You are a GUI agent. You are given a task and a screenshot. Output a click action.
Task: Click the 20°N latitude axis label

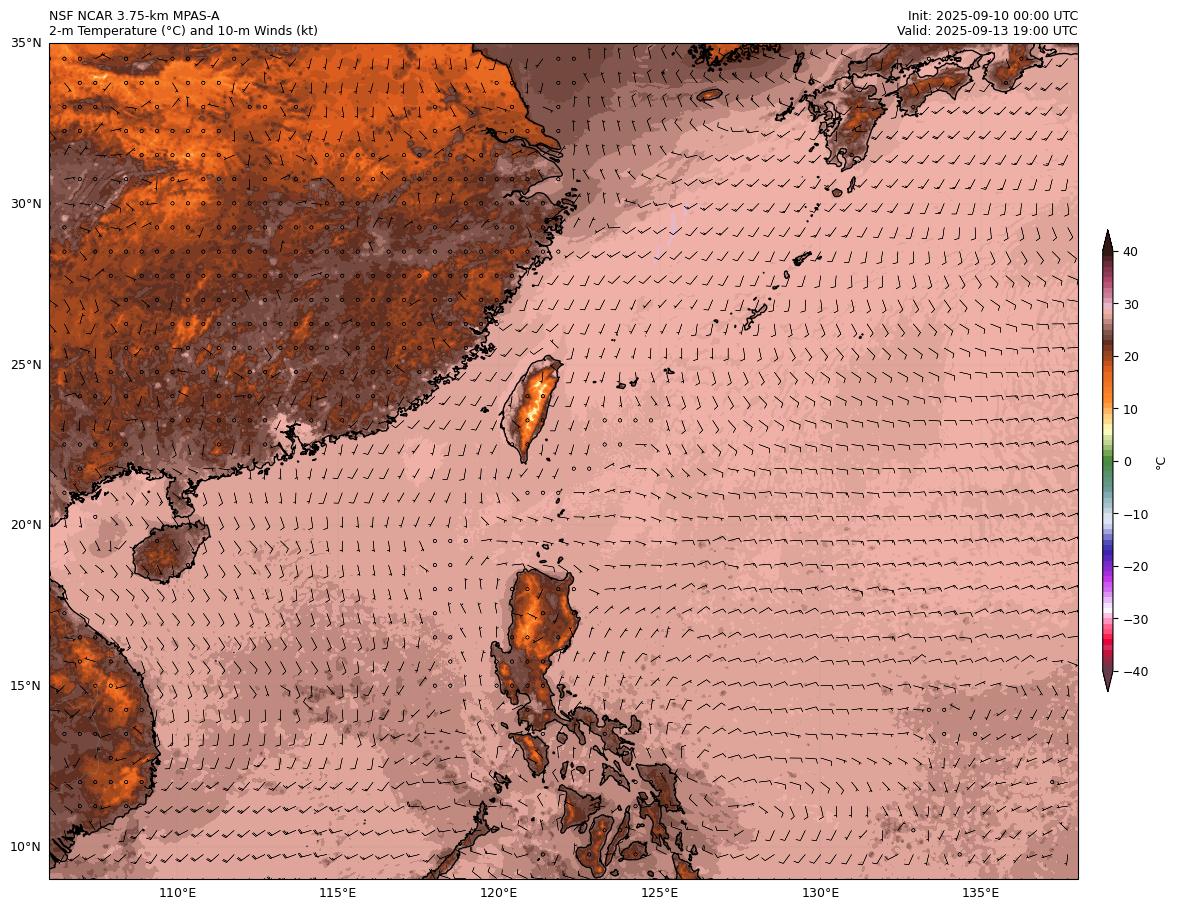[26, 525]
